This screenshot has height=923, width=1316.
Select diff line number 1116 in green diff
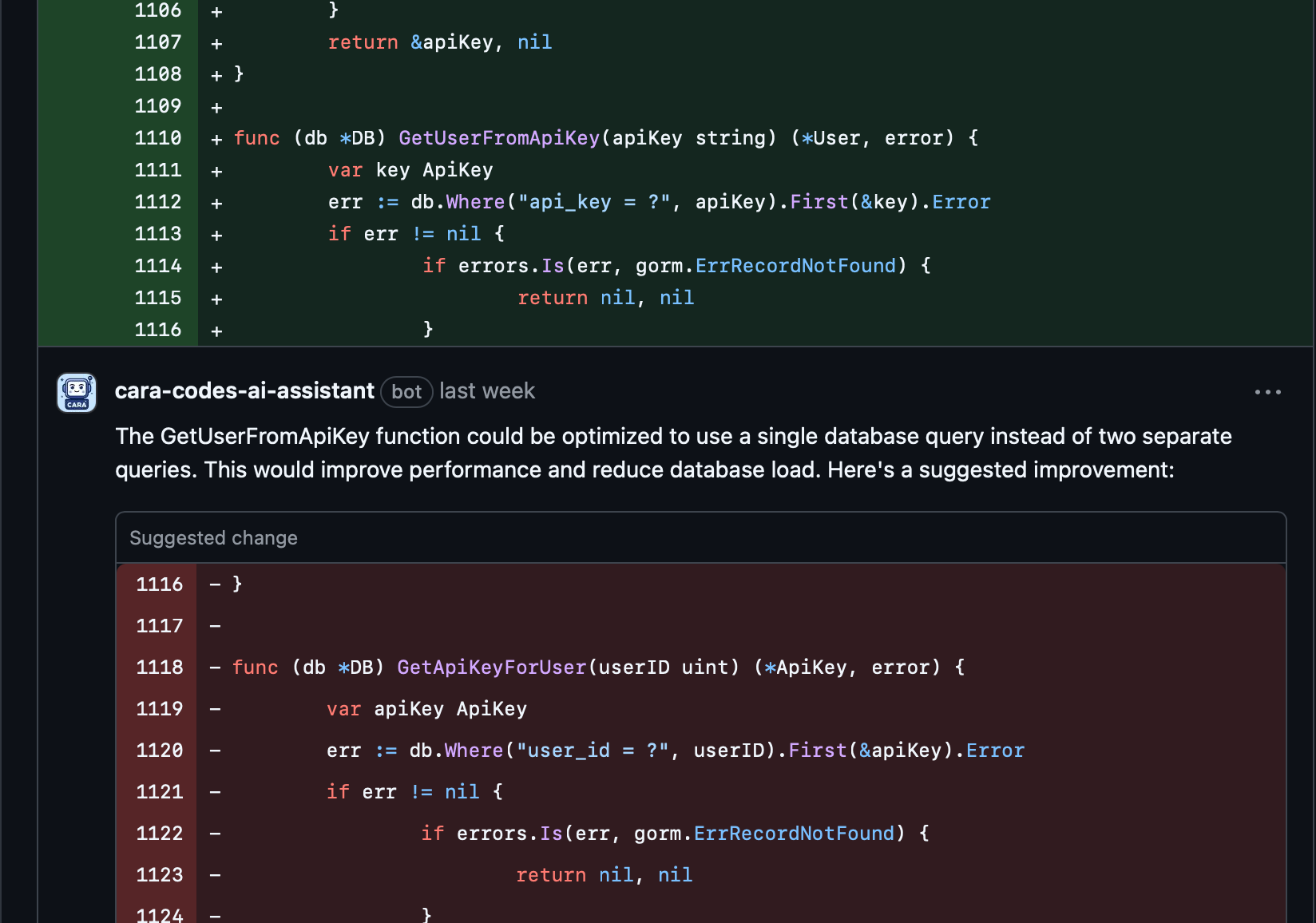click(158, 330)
